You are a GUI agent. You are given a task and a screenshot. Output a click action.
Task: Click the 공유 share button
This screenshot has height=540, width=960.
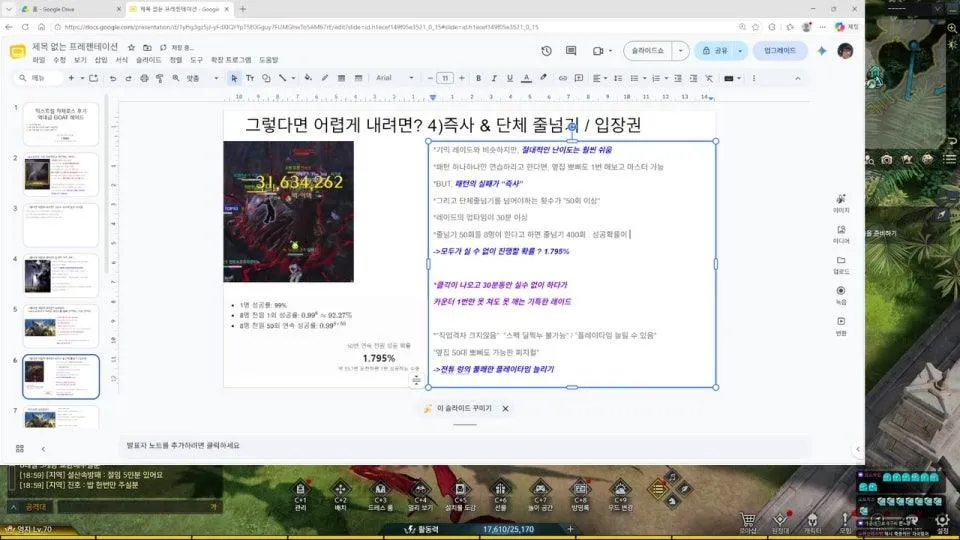(714, 51)
